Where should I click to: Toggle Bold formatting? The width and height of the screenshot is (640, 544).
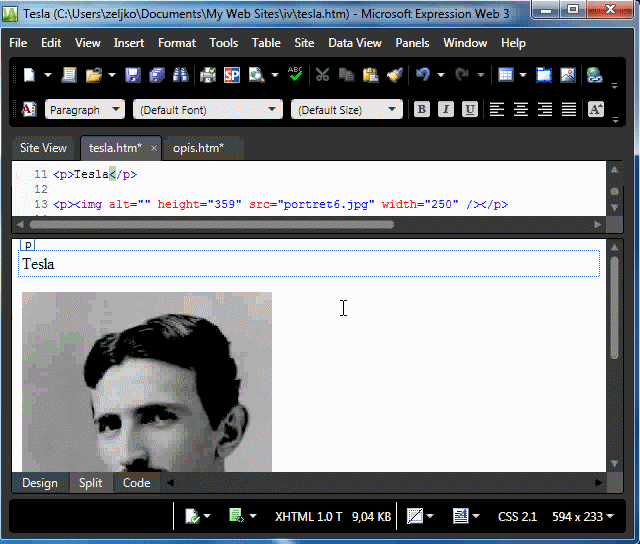(422, 110)
